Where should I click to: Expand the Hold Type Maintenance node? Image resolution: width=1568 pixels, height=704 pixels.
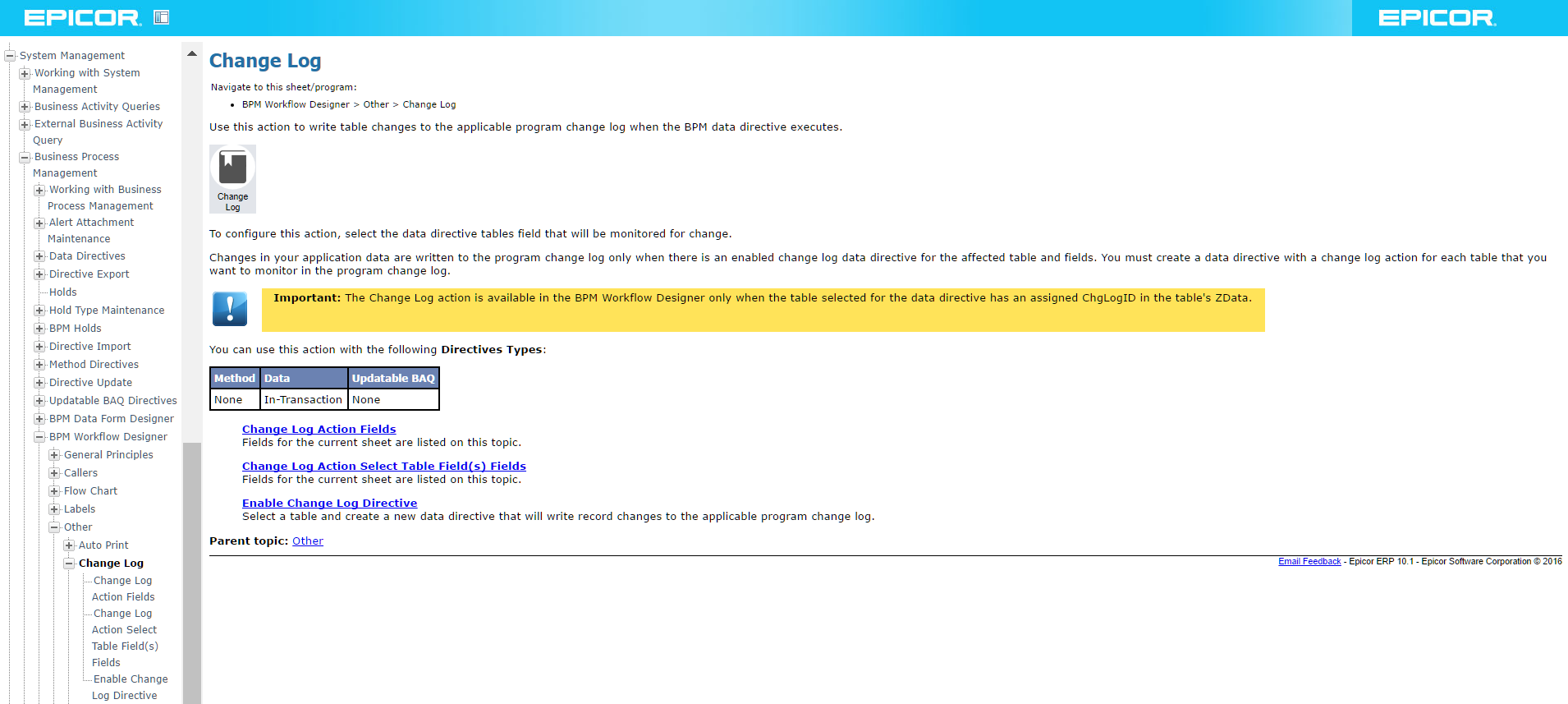click(40, 311)
